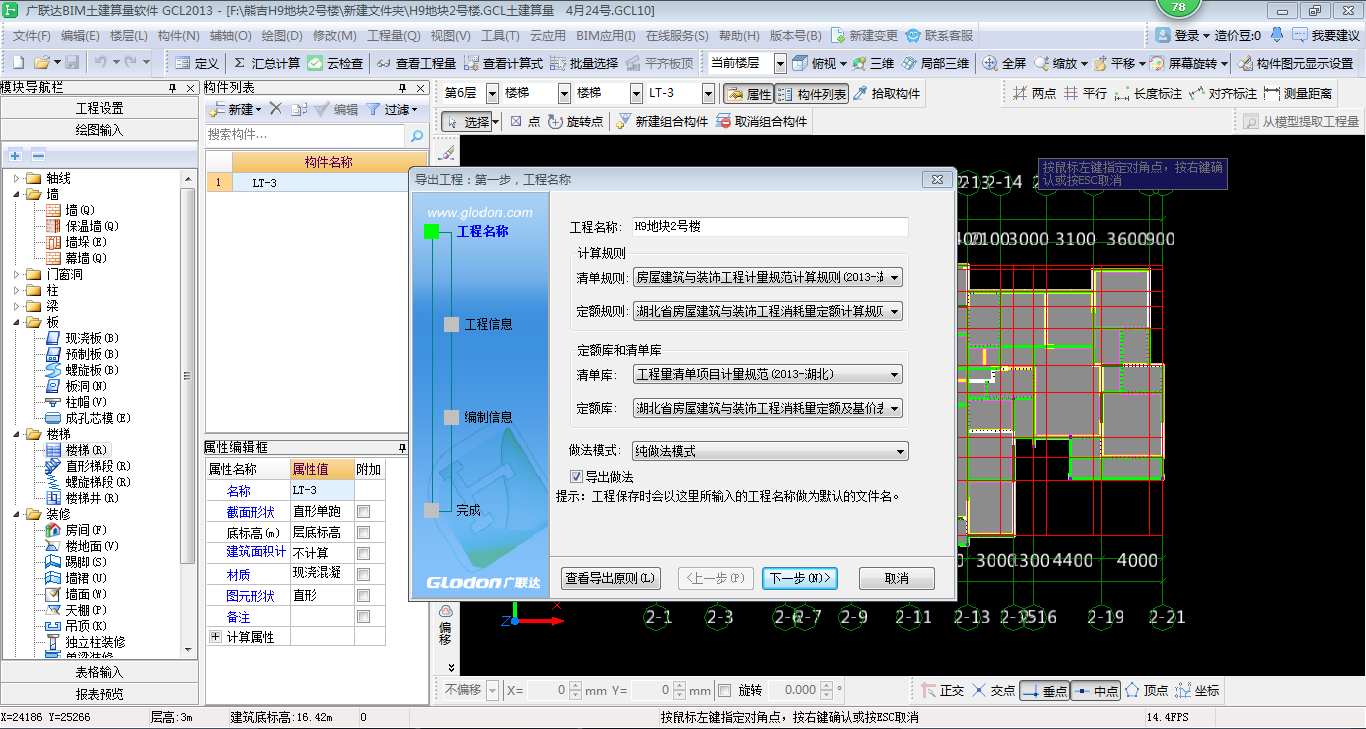Open the 楼层(L) menu
Screen dimensions: 1366x729
(x=128, y=35)
